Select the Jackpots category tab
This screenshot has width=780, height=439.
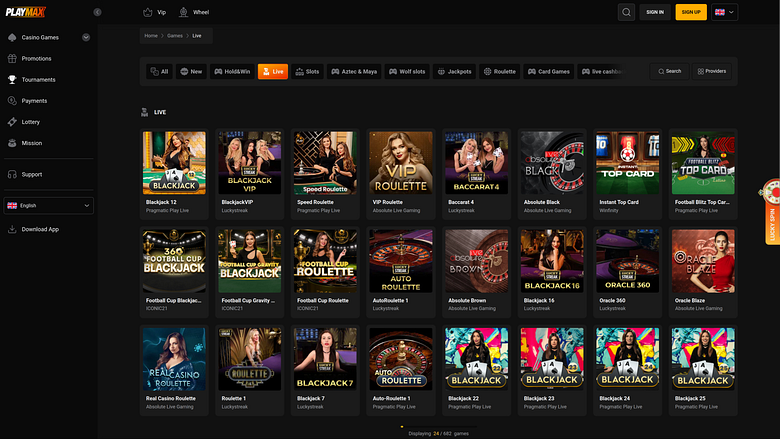454,72
